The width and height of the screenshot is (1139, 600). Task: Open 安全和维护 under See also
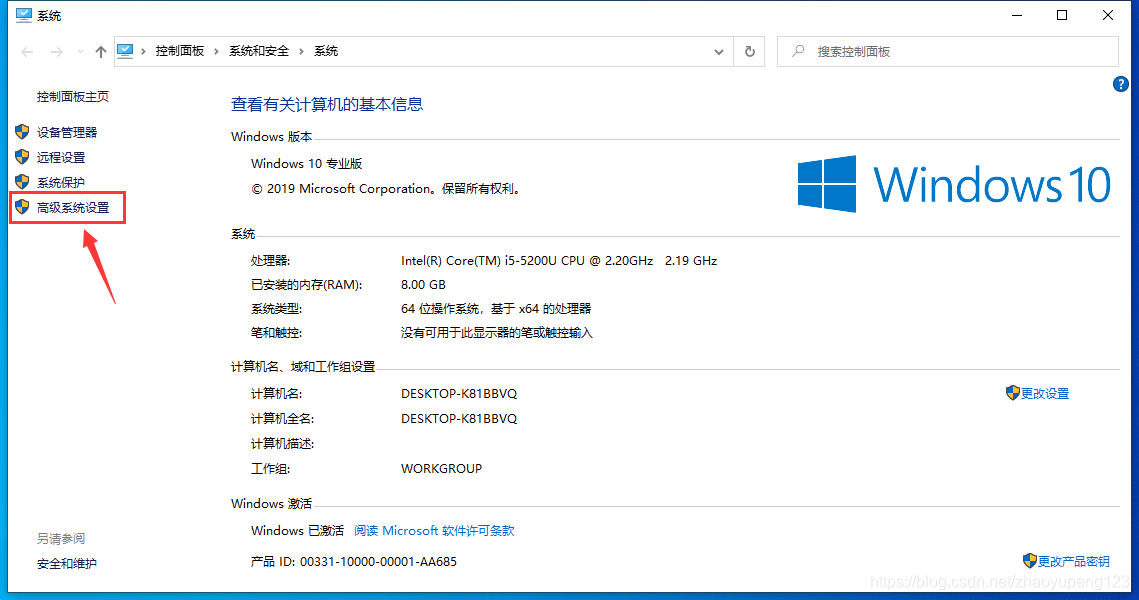67,564
